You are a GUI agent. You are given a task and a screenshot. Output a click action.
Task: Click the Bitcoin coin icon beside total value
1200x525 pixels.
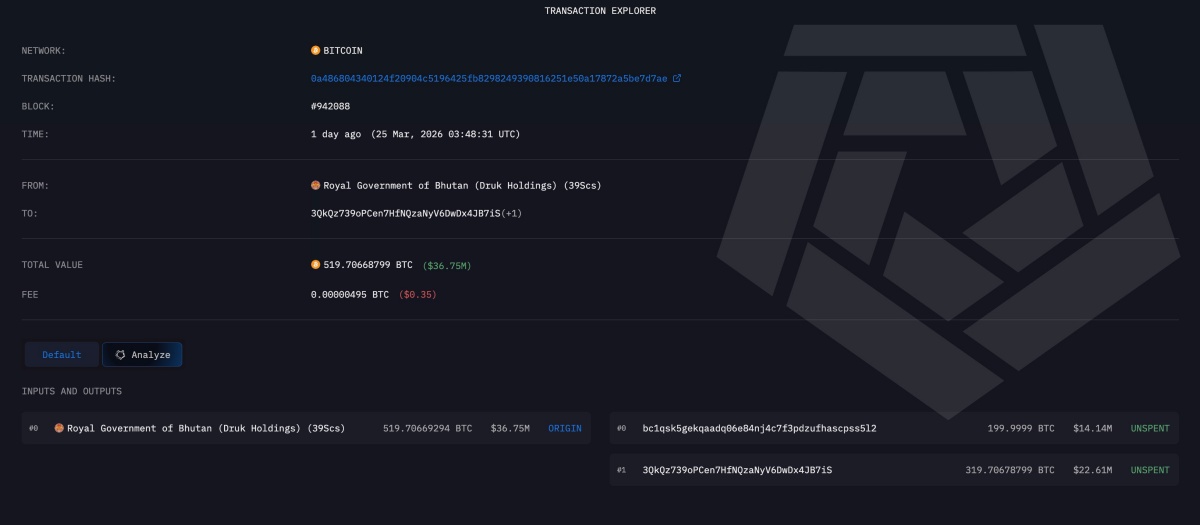316,265
